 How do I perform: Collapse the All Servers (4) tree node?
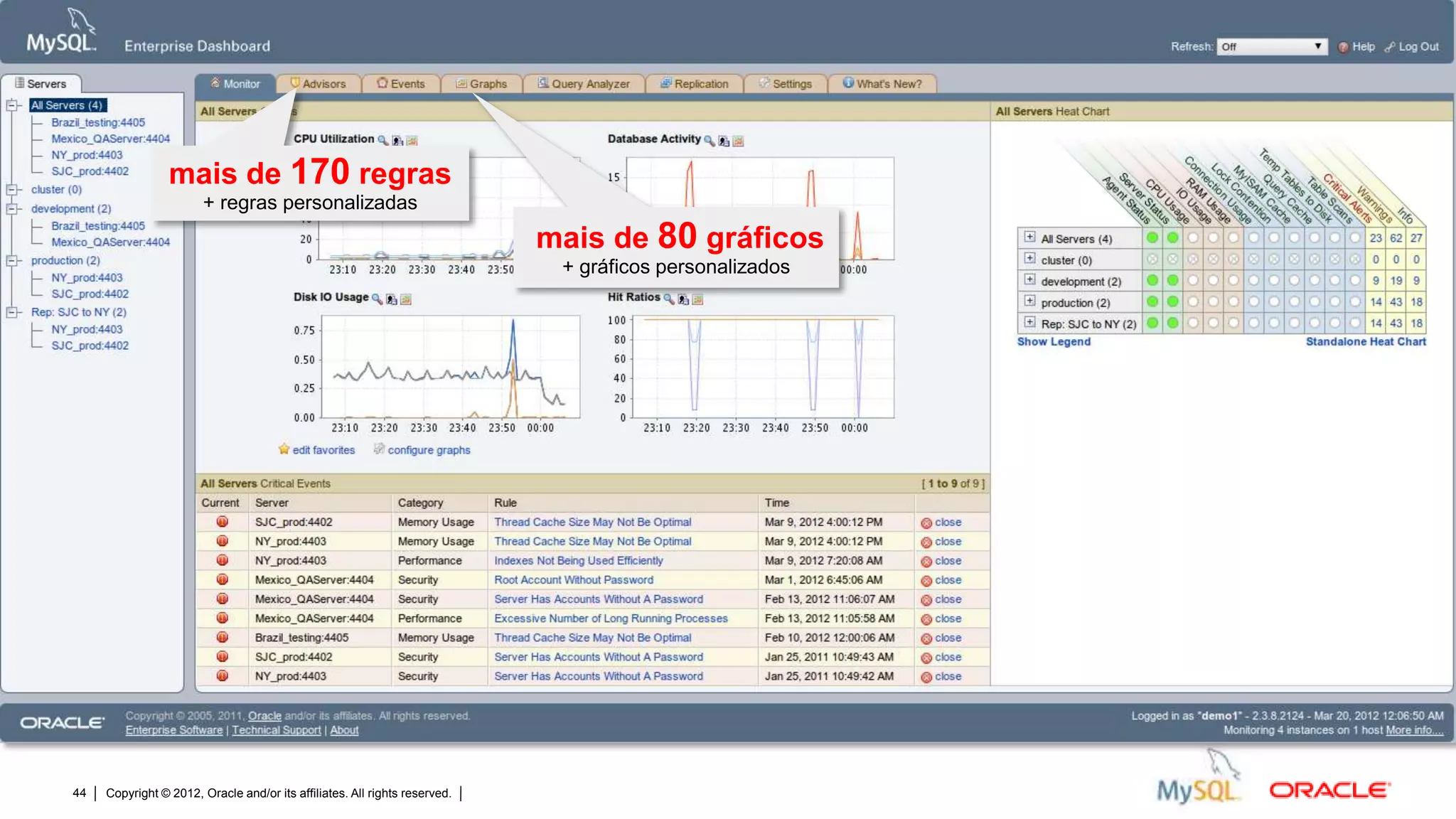click(x=11, y=105)
